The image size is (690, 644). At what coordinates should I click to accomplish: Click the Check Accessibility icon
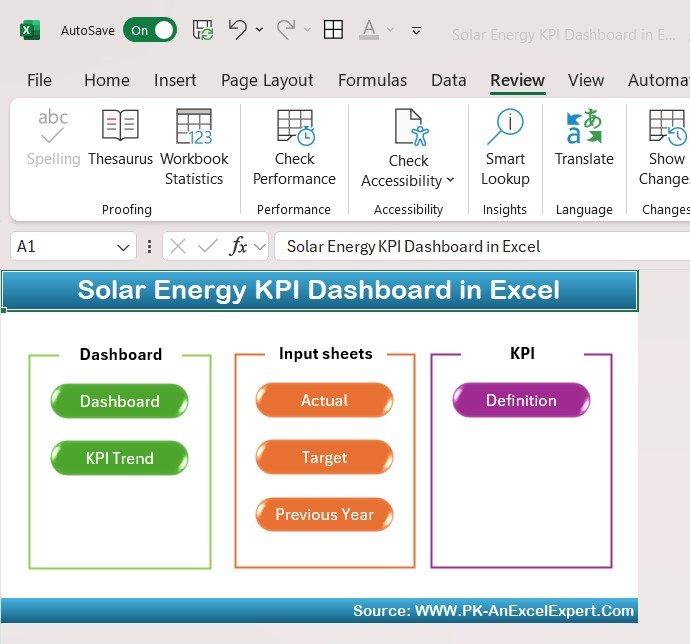coord(411,127)
